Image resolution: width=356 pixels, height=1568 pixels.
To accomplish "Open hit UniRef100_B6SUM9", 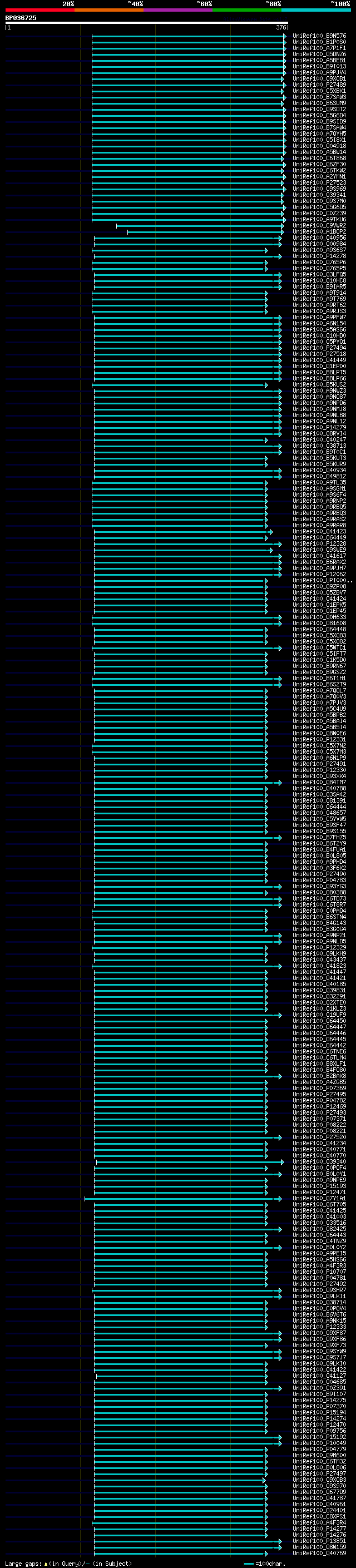I will tap(319, 103).
